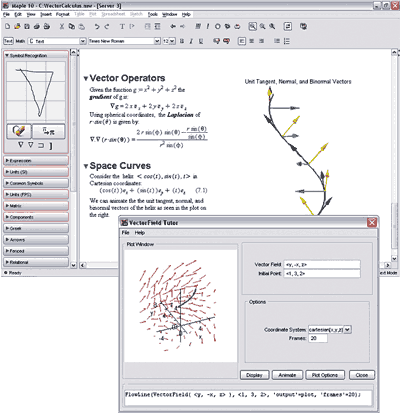400x413 pixels.
Task: Expand the Matrix palette
Action: point(36,206)
